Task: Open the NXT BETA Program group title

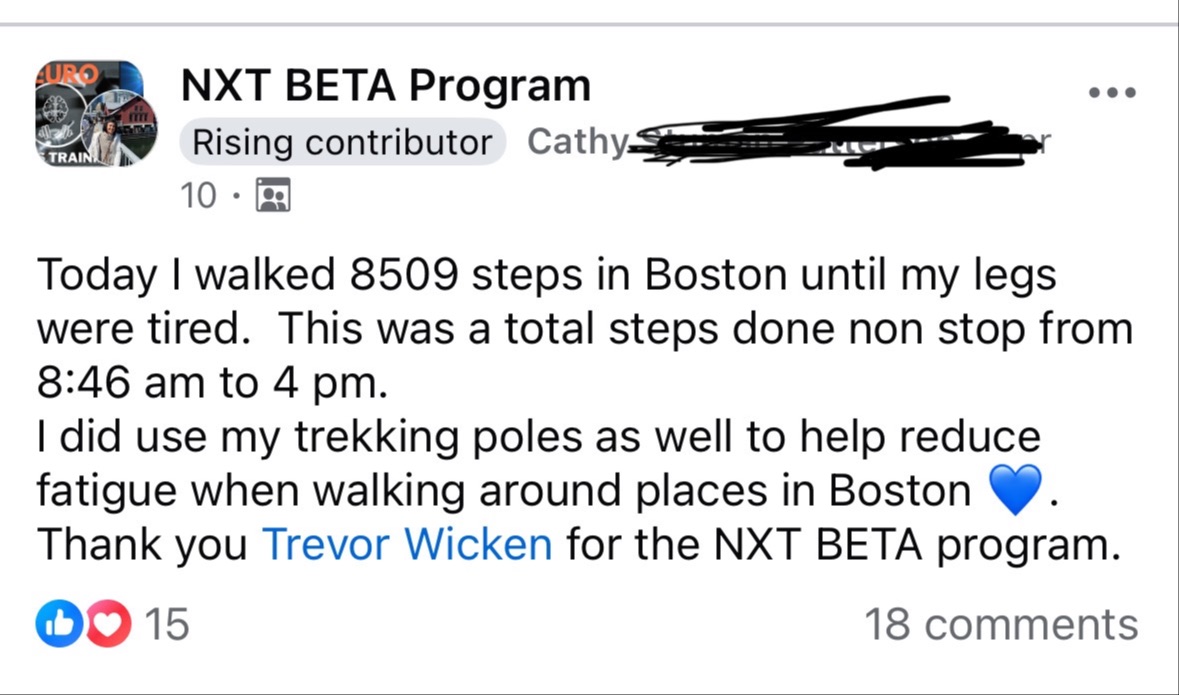Action: (x=385, y=86)
